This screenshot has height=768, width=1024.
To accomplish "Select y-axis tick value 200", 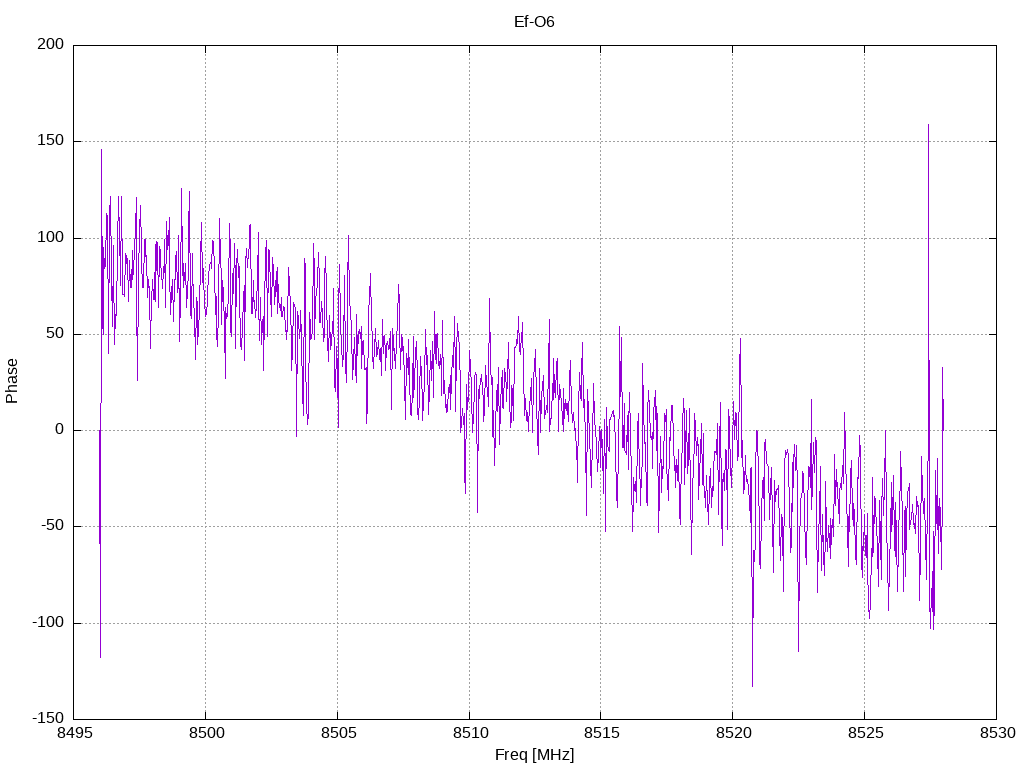I will pos(51,44).
